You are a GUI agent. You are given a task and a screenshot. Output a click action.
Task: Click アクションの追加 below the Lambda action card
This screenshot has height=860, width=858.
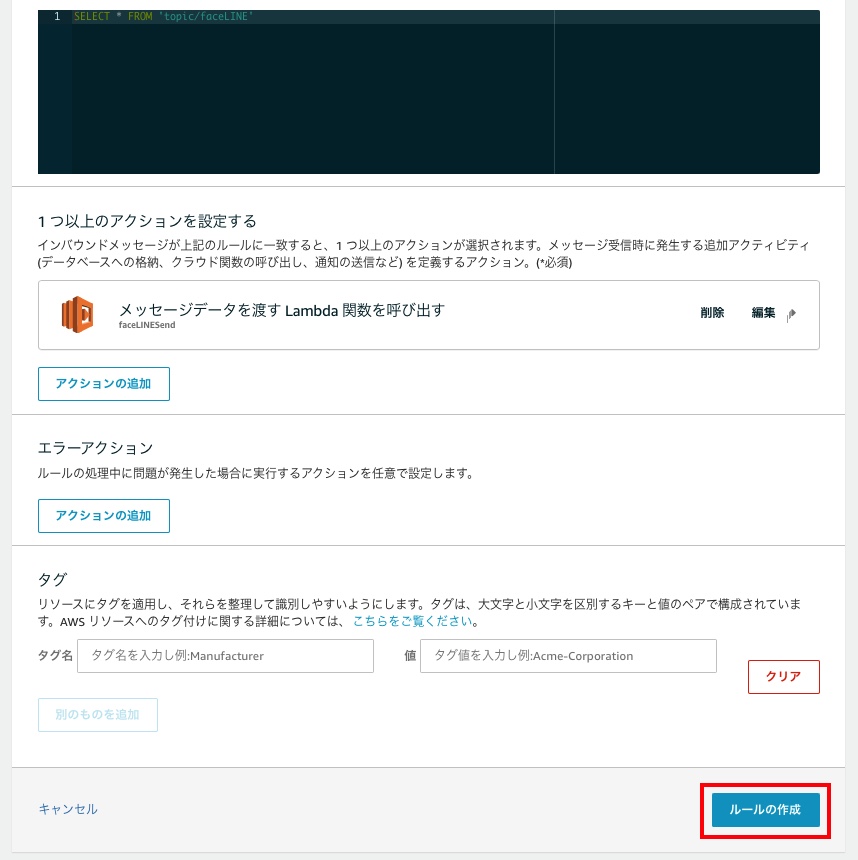click(103, 383)
